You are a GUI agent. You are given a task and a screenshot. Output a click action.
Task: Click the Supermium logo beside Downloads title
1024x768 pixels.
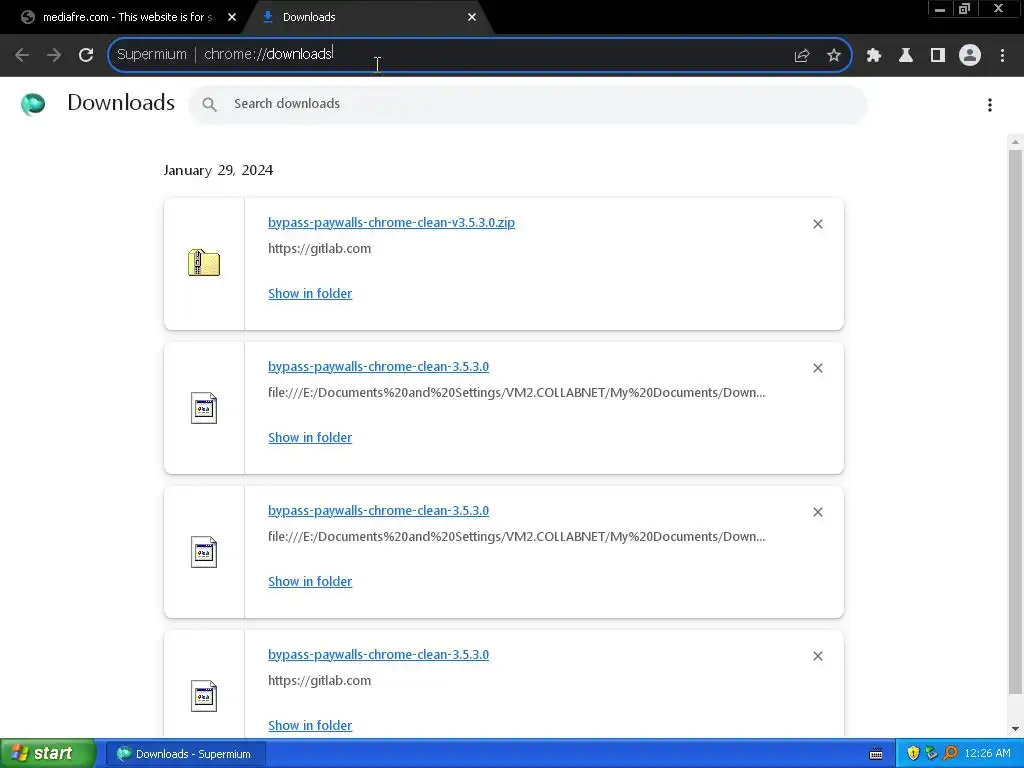(x=33, y=104)
